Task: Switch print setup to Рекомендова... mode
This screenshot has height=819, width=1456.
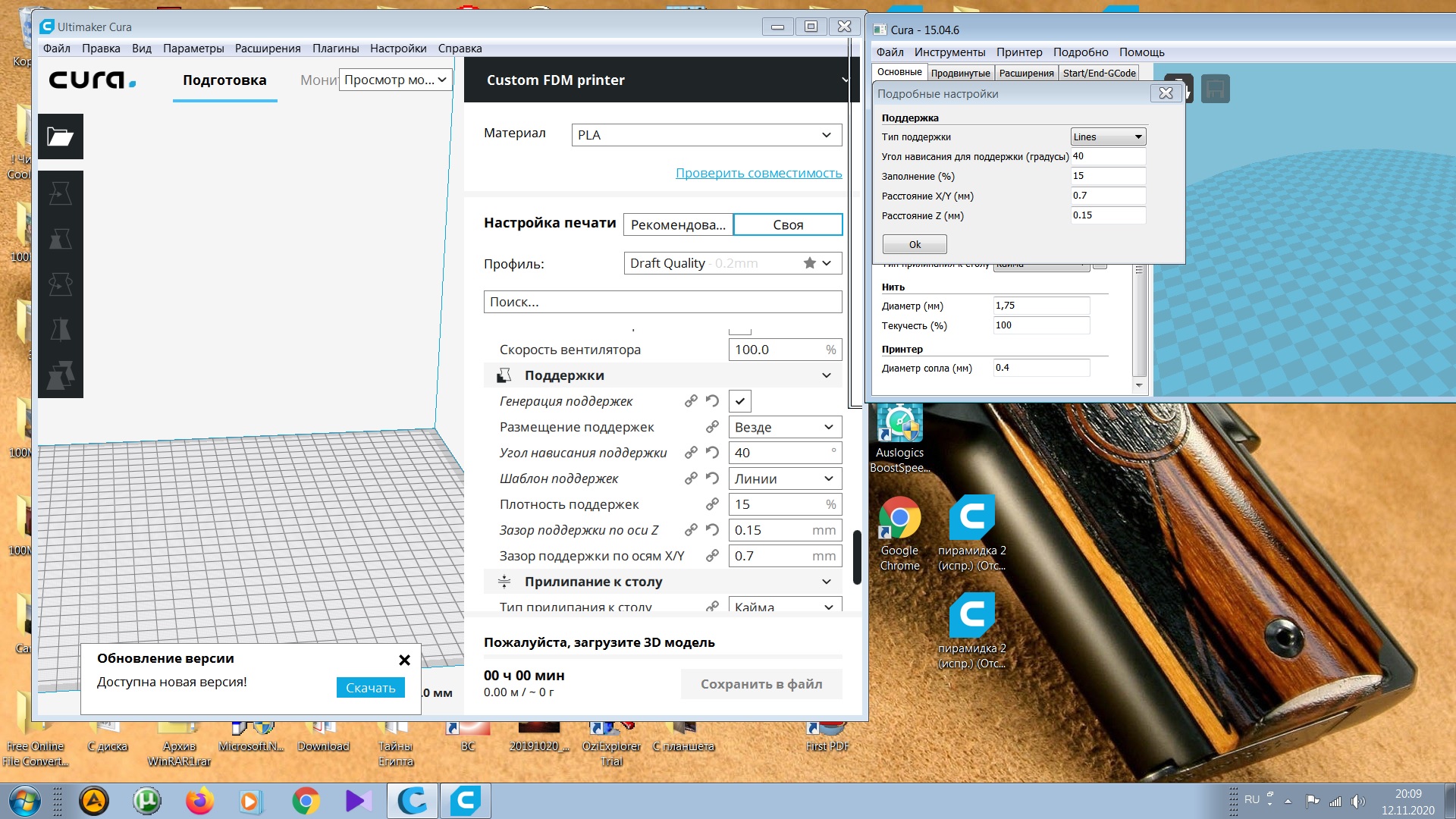Action: [x=678, y=224]
